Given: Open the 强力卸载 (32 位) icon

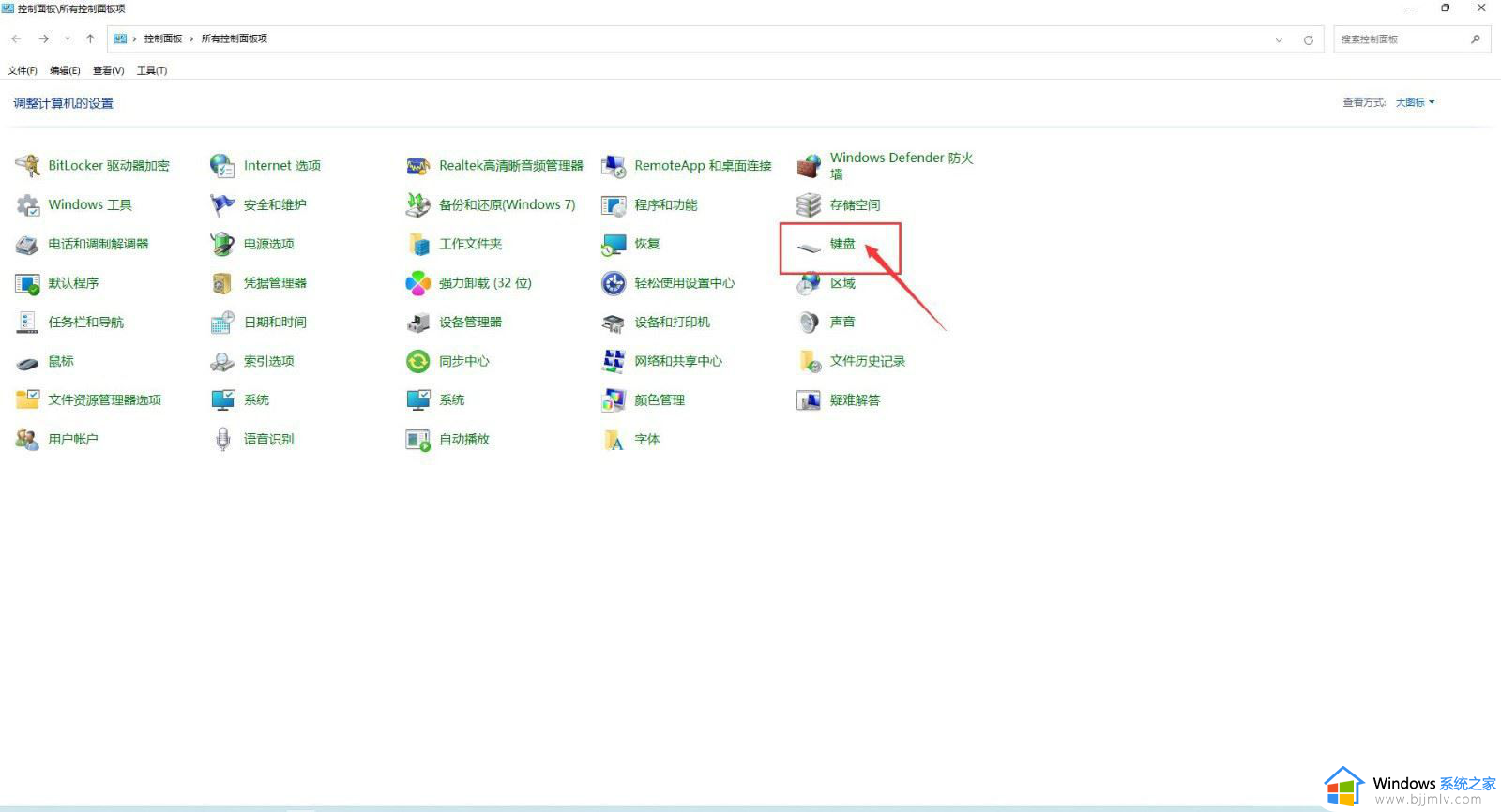Looking at the screenshot, I should click(418, 283).
